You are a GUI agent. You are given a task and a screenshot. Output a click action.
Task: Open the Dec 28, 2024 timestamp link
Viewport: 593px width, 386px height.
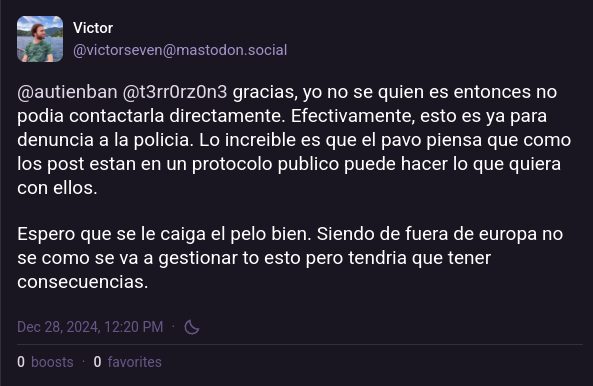90,327
